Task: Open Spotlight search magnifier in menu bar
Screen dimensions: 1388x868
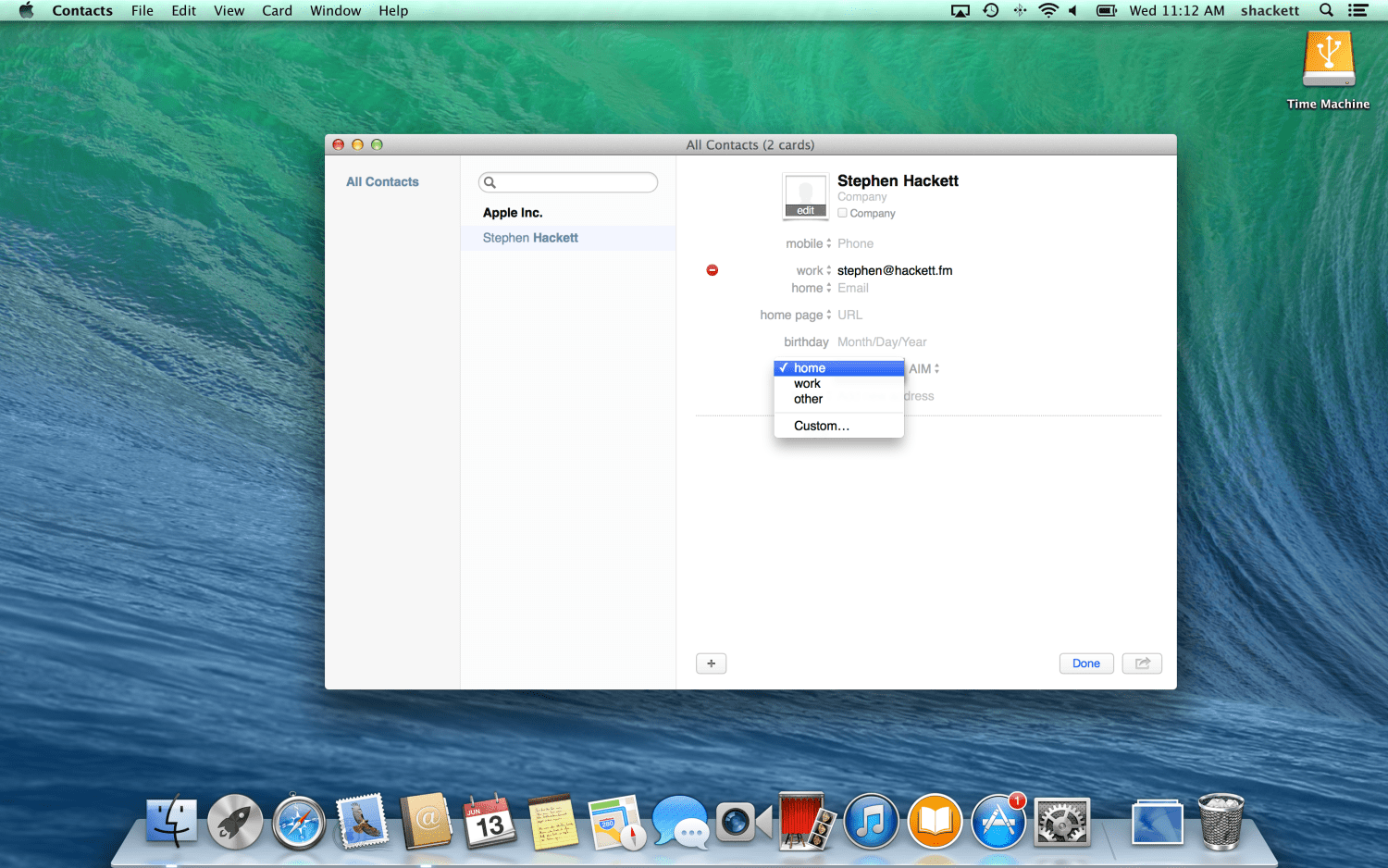Action: (x=1326, y=10)
